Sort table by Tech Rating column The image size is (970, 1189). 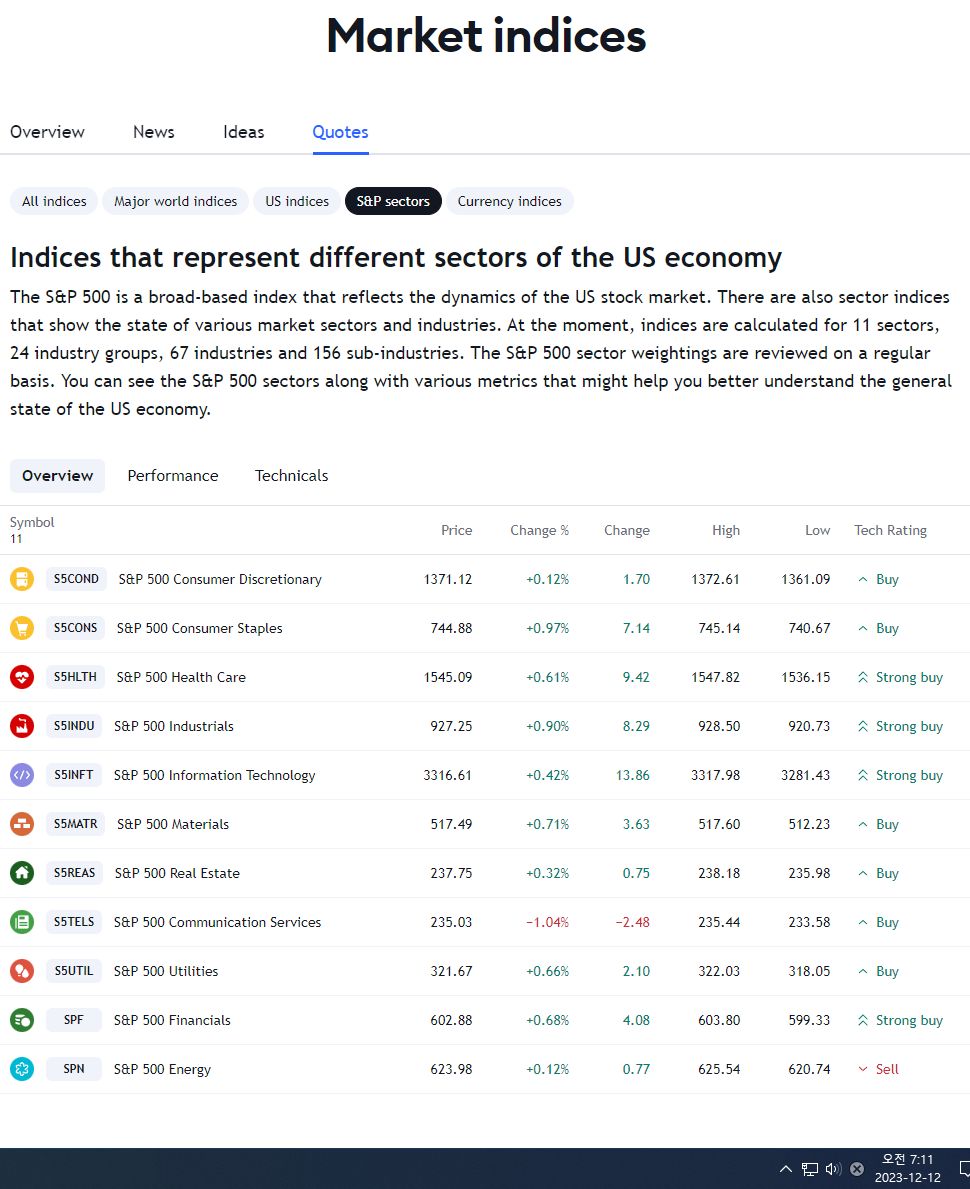coord(890,530)
